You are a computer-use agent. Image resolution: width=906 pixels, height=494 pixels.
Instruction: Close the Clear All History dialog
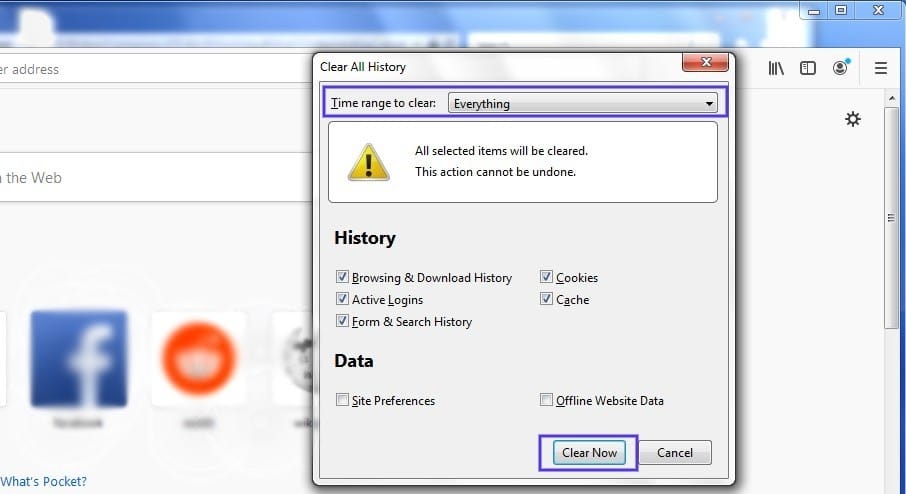pos(703,65)
